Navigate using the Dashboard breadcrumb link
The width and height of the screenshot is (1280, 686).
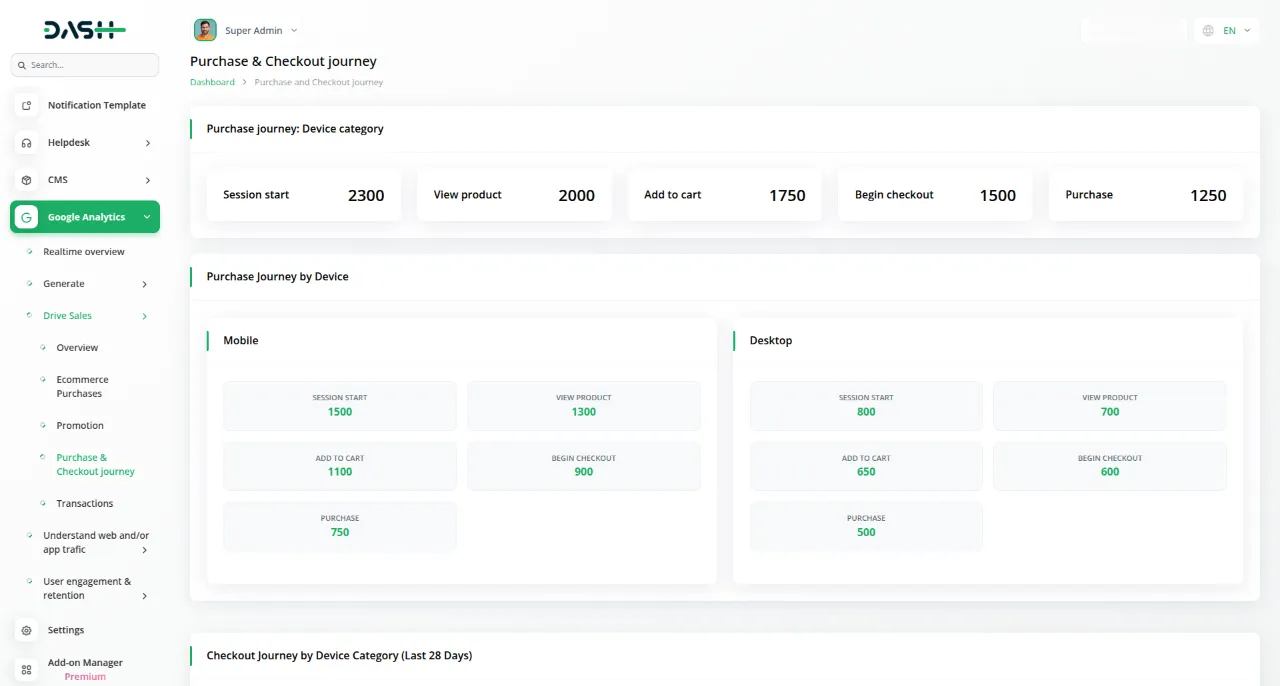[212, 81]
